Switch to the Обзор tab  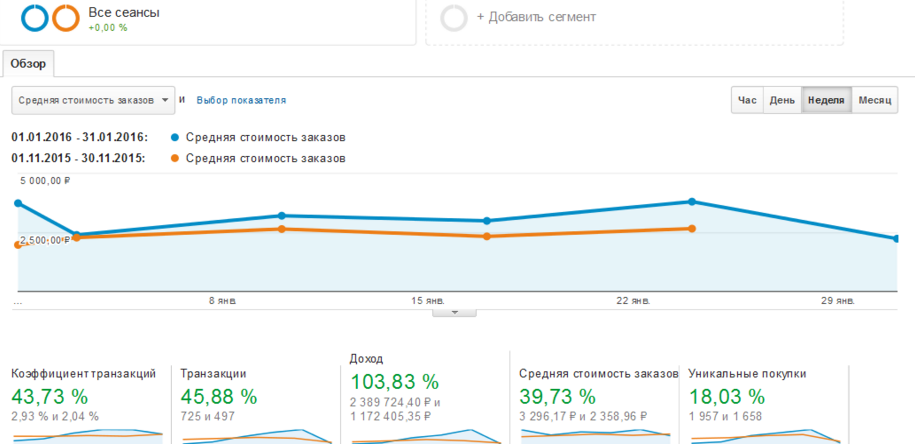[x=28, y=63]
